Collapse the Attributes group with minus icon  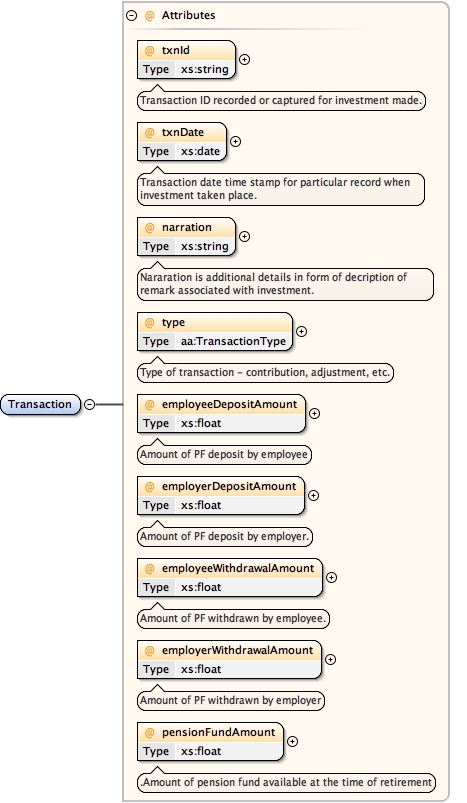(x=132, y=16)
